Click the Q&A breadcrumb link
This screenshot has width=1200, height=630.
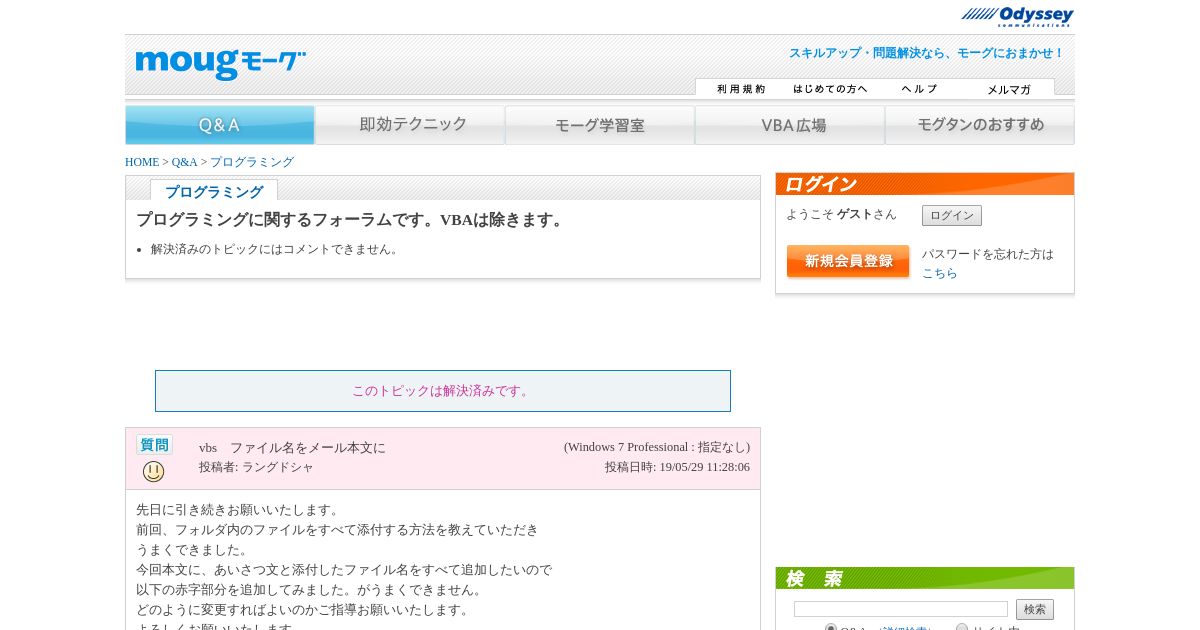coord(184,162)
